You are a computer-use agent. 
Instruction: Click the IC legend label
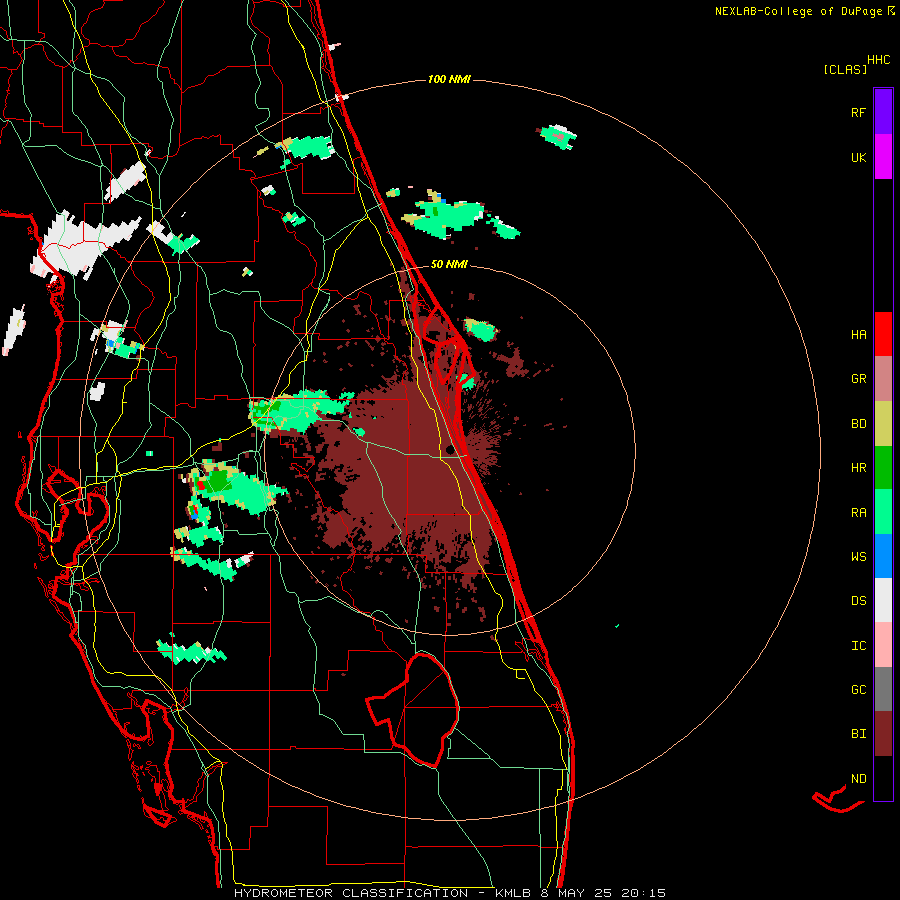[859, 646]
